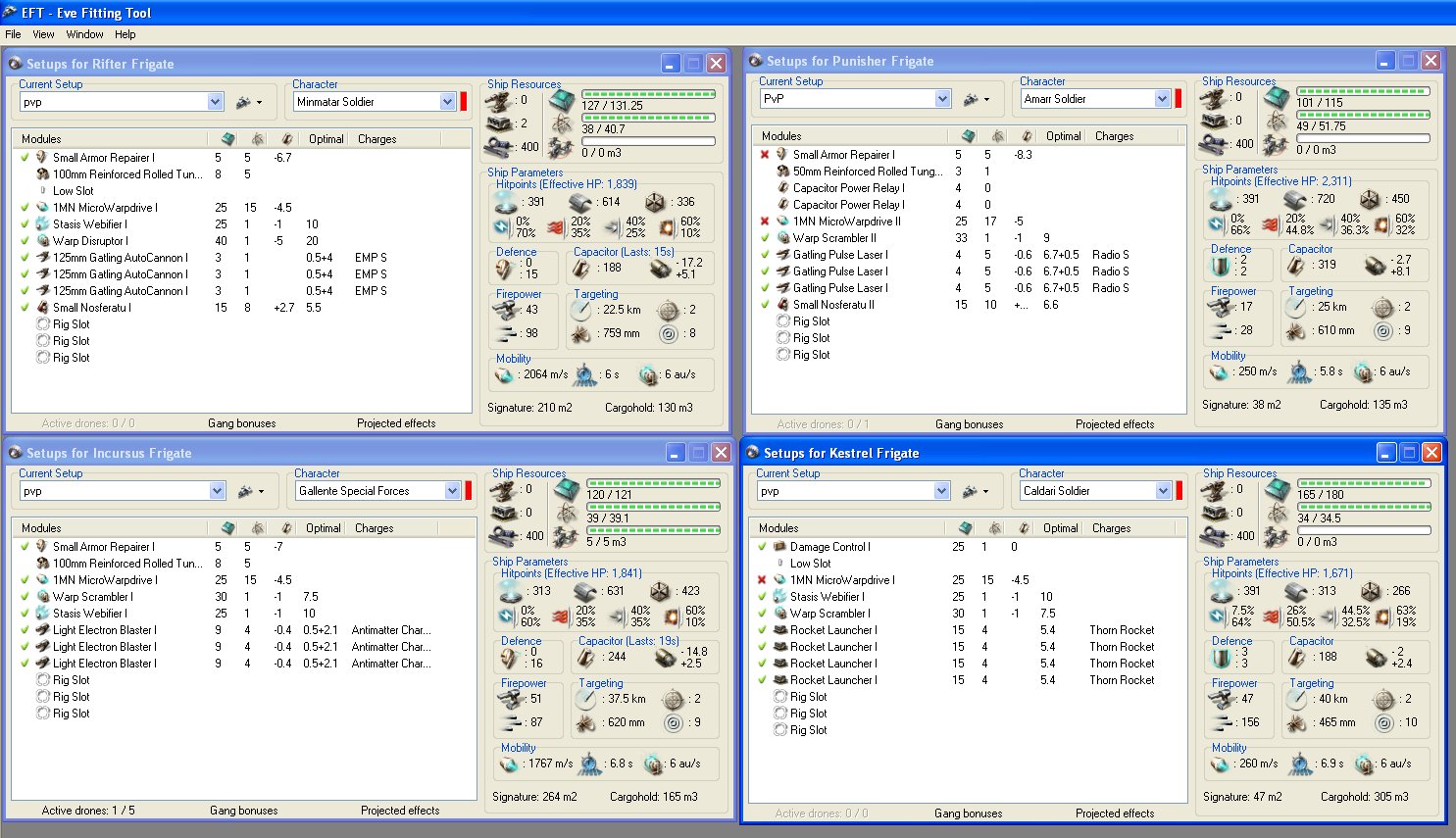Activate 1MN MicroWarpdrive II red X in Punisher
Viewport: 1456px width, 838px height.
click(x=765, y=221)
